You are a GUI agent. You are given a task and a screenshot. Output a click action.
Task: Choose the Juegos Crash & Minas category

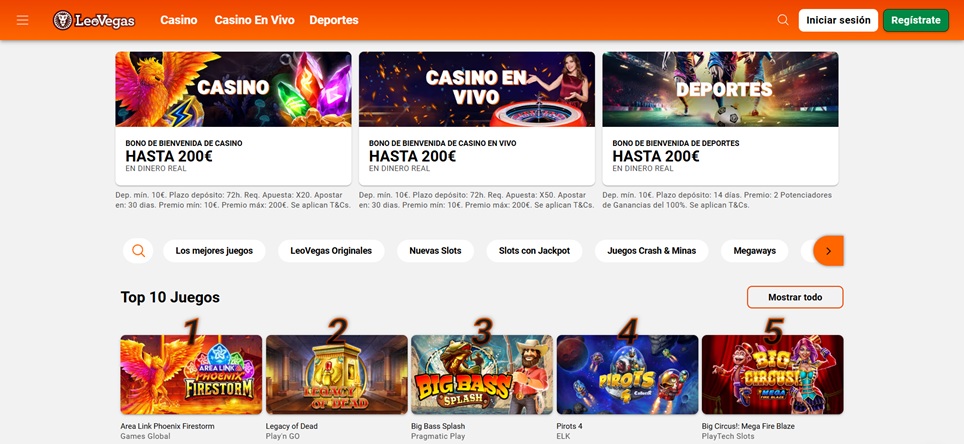(652, 251)
